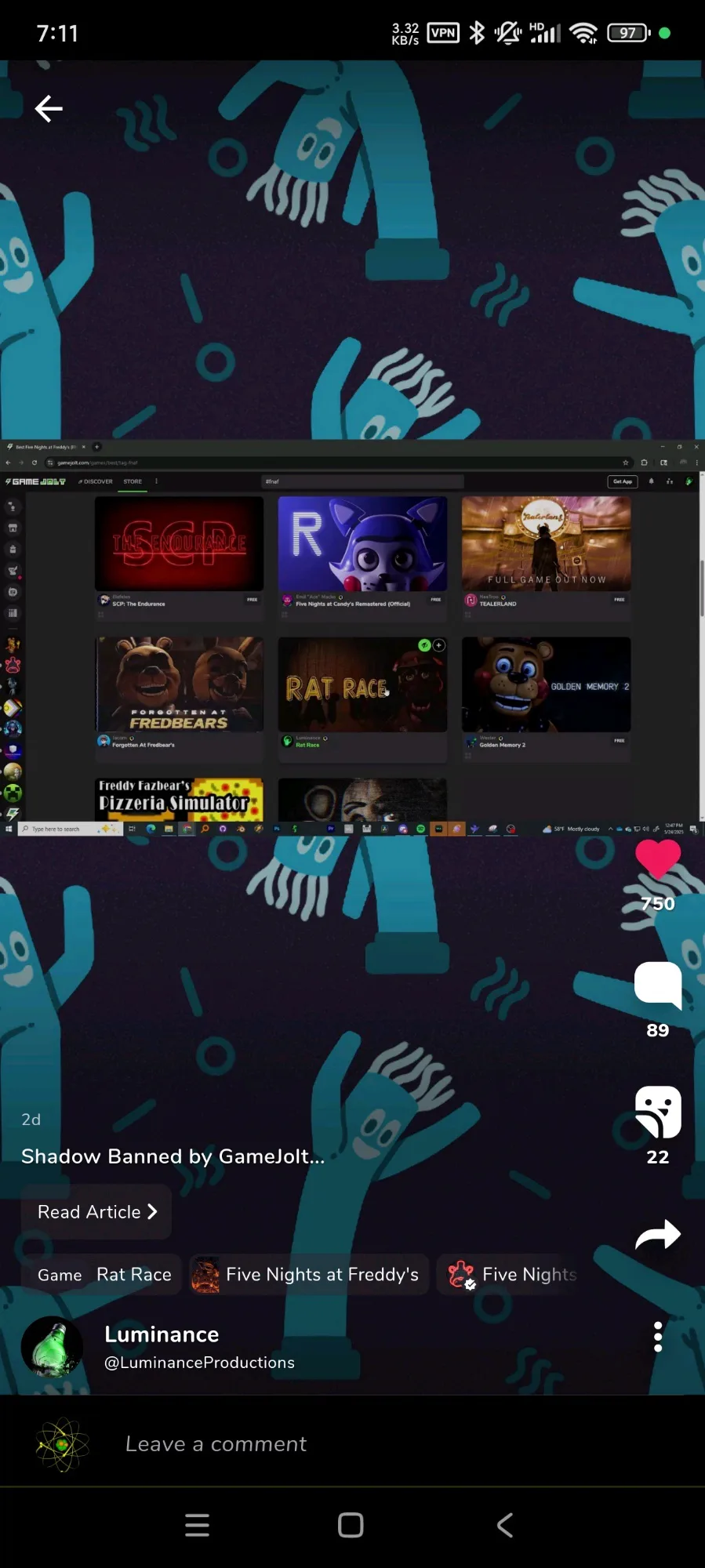Open the Five Nights at Freddy's community chip
Image resolution: width=705 pixels, height=1568 pixels.
[x=309, y=1275]
